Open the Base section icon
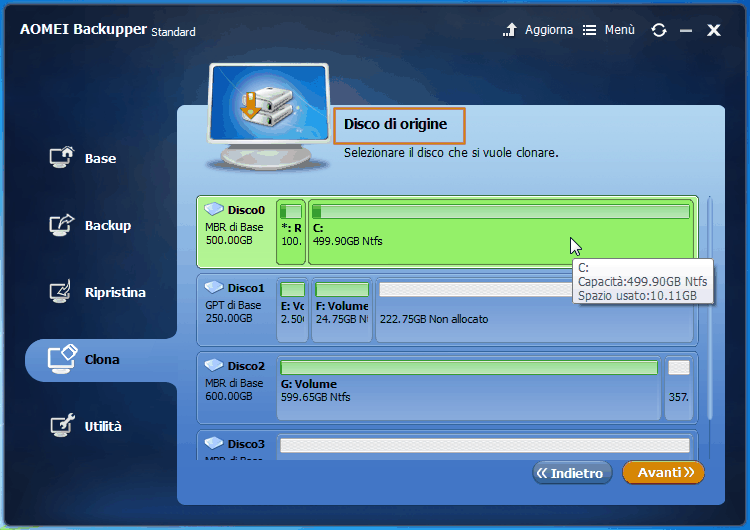 click(x=62, y=157)
